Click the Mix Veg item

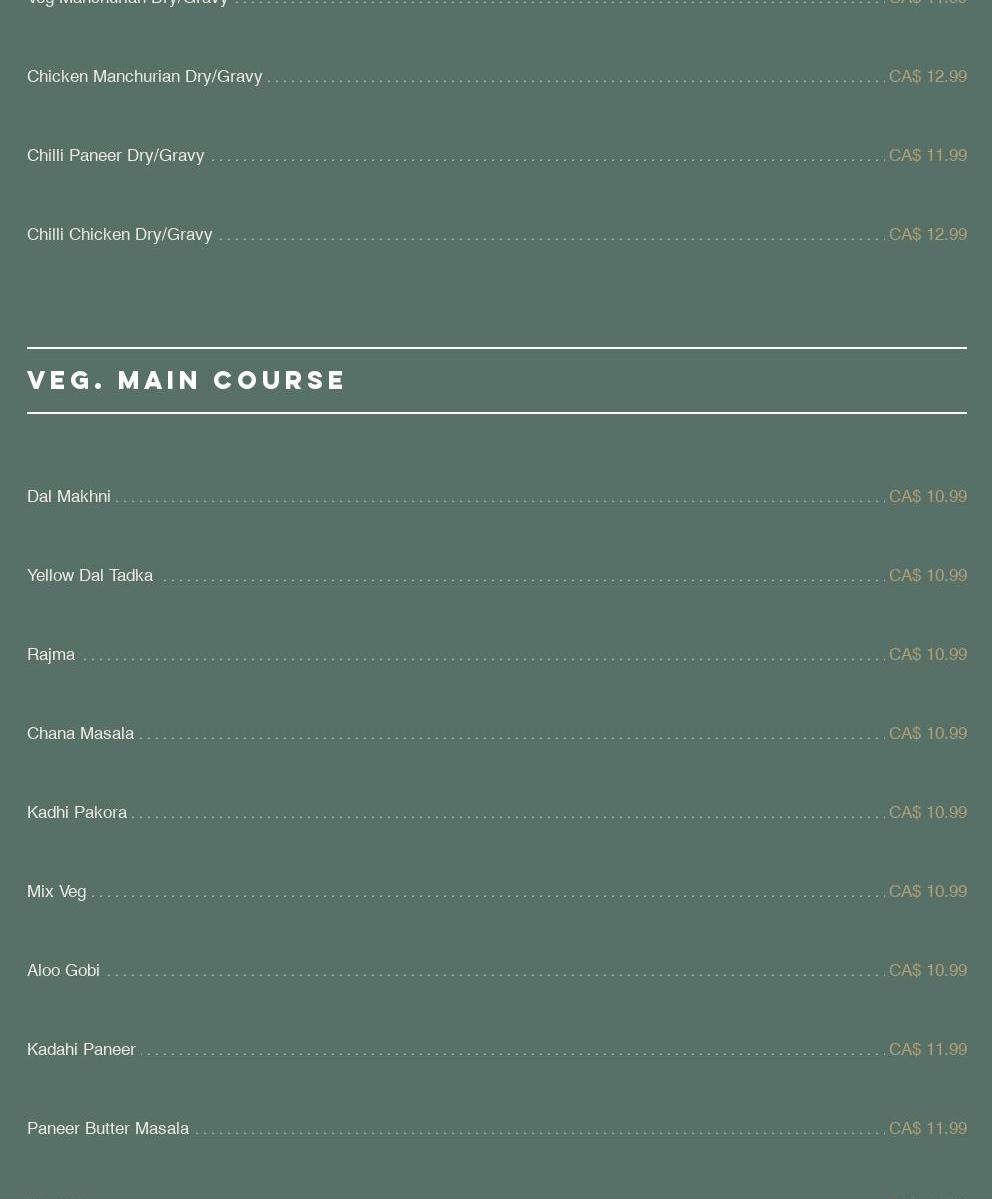(57, 892)
